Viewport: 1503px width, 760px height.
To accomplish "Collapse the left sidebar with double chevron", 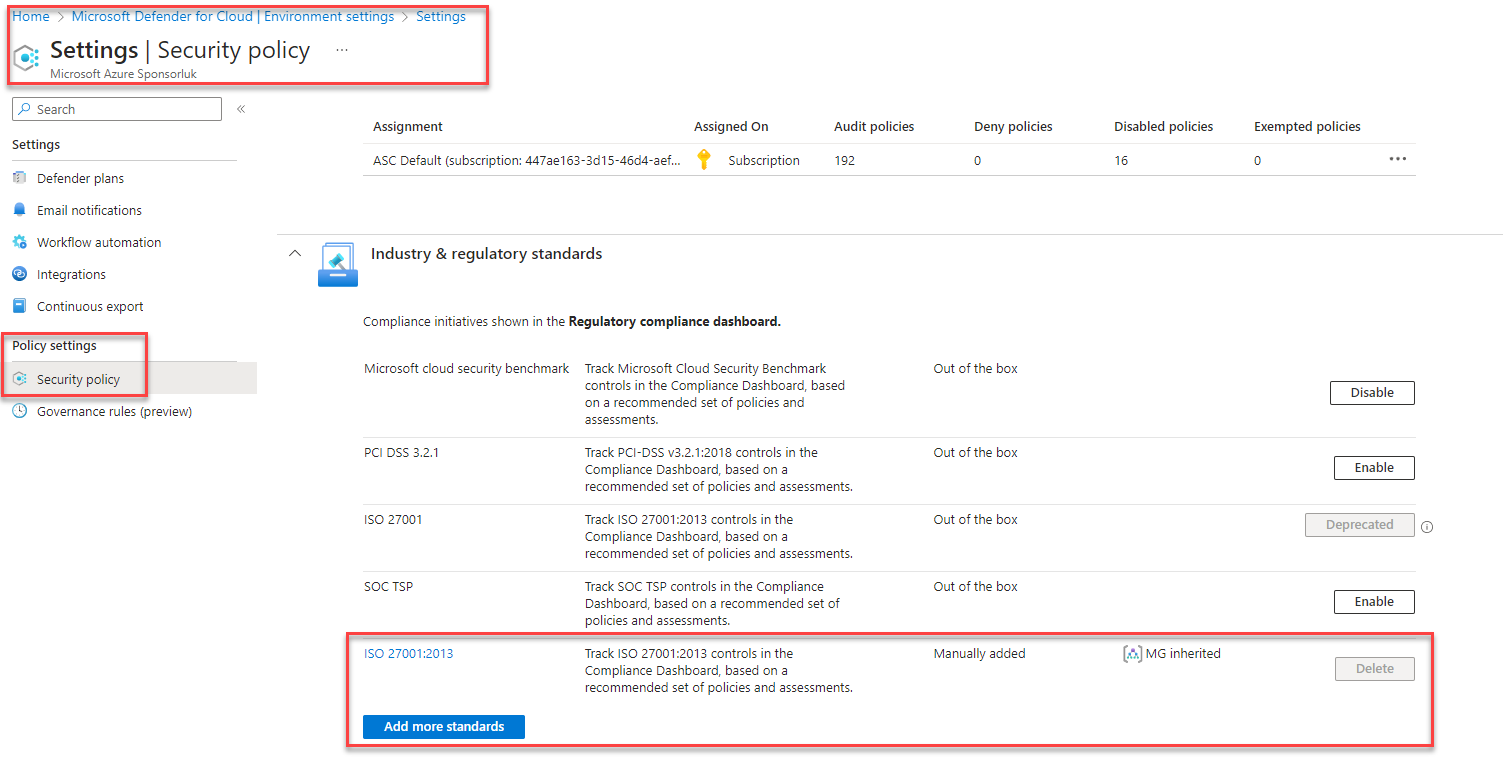I will (241, 109).
